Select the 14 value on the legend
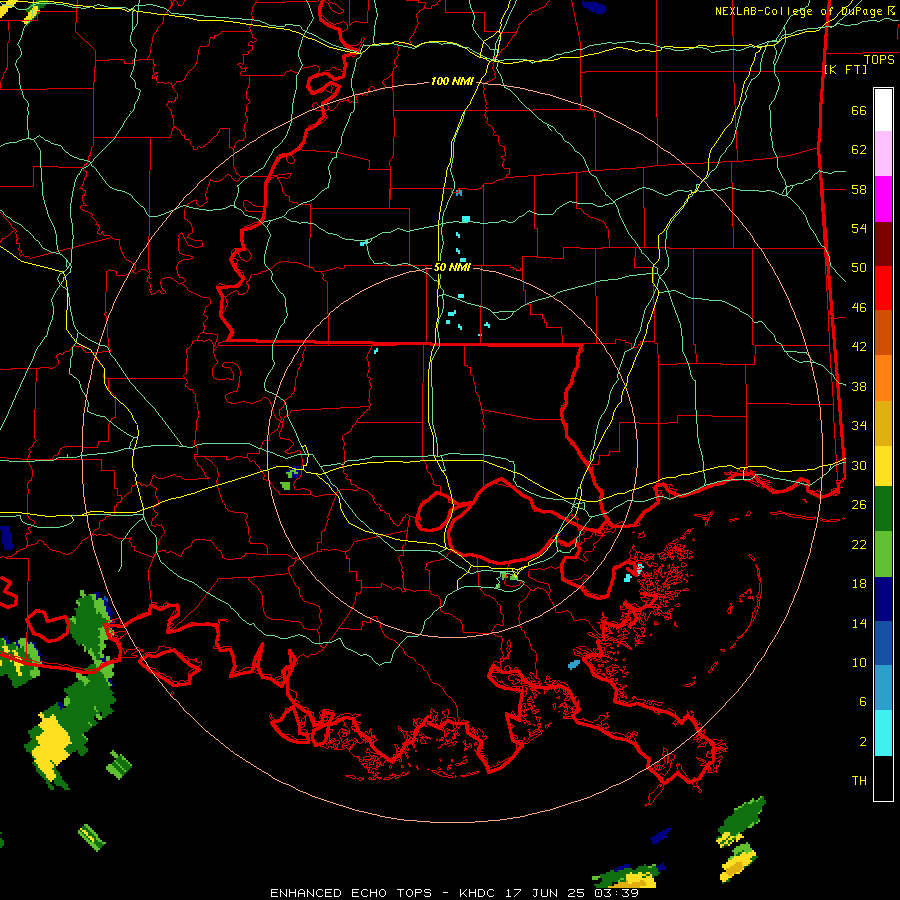The width and height of the screenshot is (900, 900). (x=859, y=623)
